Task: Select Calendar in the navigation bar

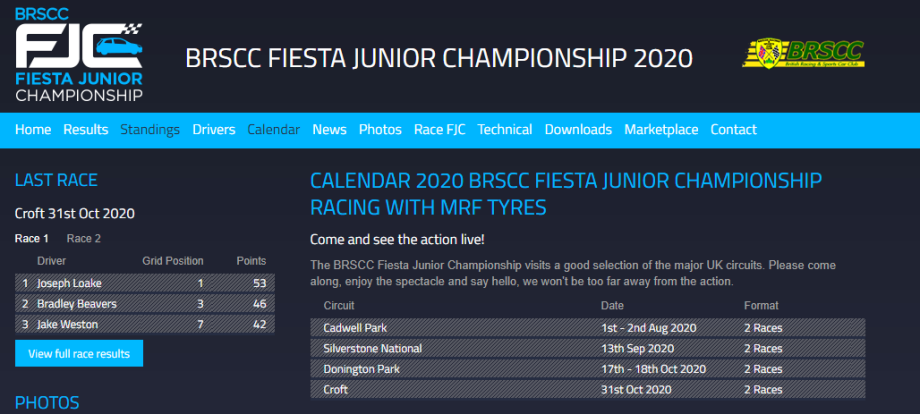Action: 273,130
